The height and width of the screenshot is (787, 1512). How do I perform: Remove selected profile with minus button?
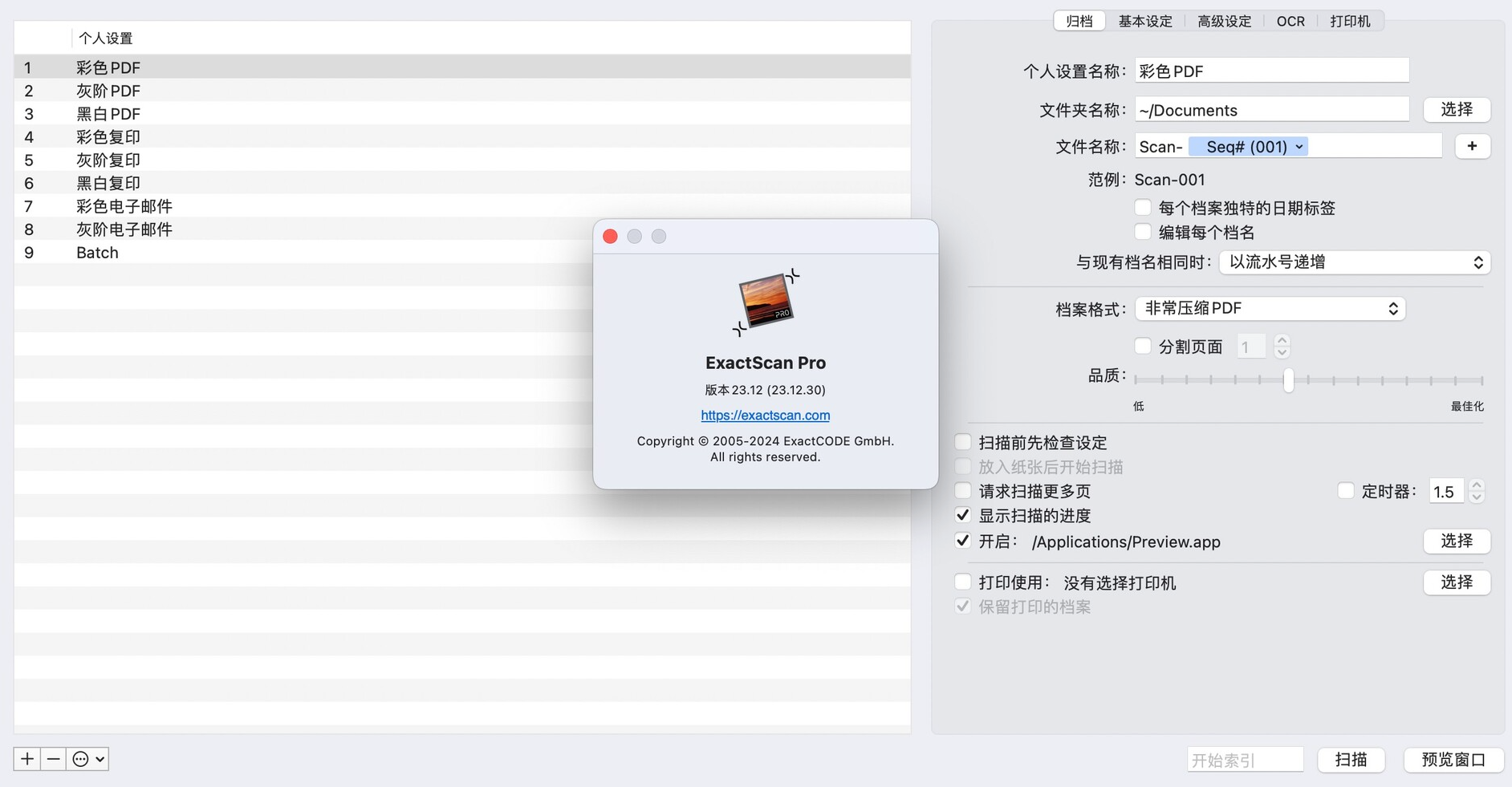point(53,759)
